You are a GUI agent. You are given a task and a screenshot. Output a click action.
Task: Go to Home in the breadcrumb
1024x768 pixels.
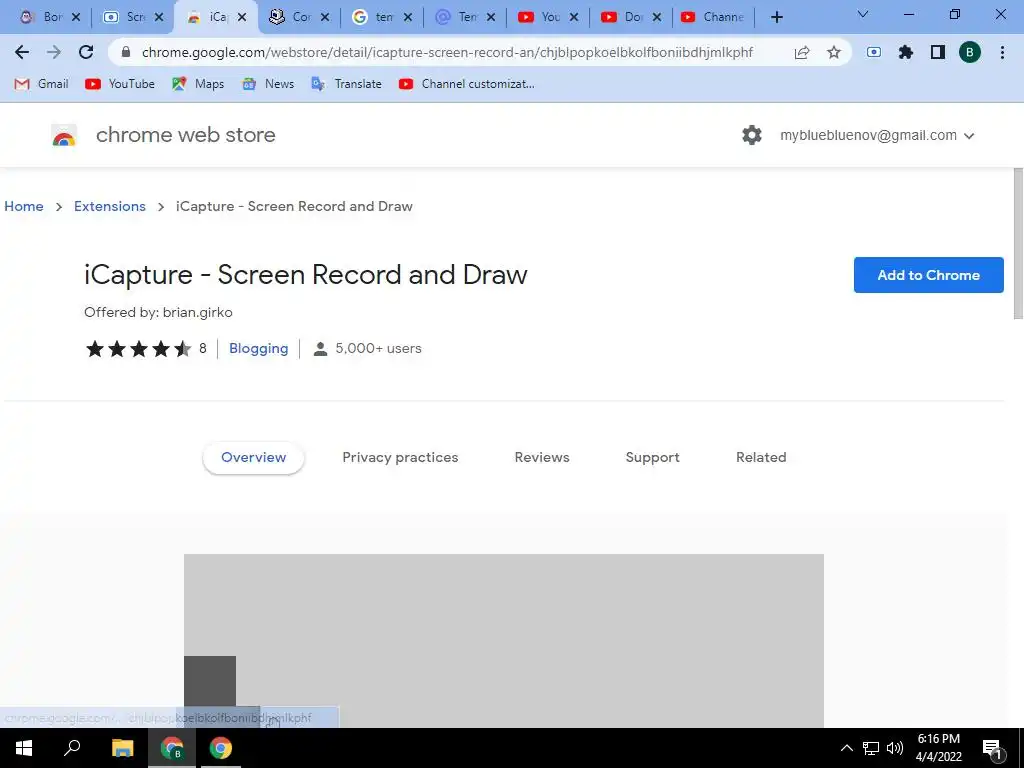click(24, 206)
